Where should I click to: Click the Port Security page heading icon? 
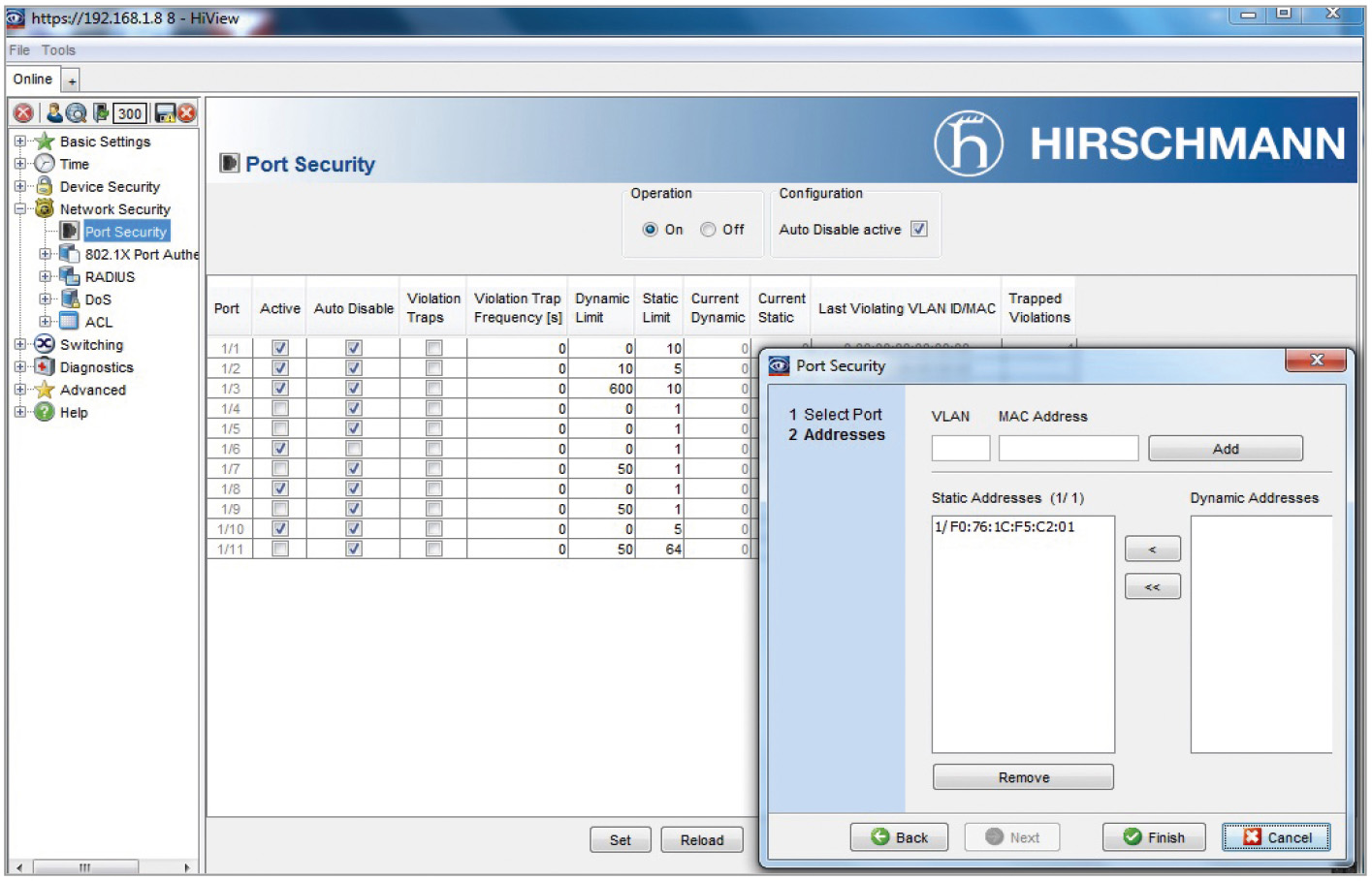click(230, 163)
